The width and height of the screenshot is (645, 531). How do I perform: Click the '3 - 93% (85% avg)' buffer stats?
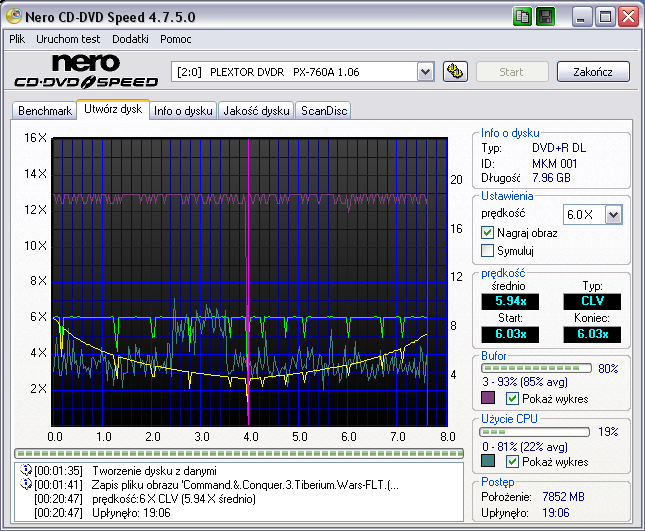click(x=525, y=382)
